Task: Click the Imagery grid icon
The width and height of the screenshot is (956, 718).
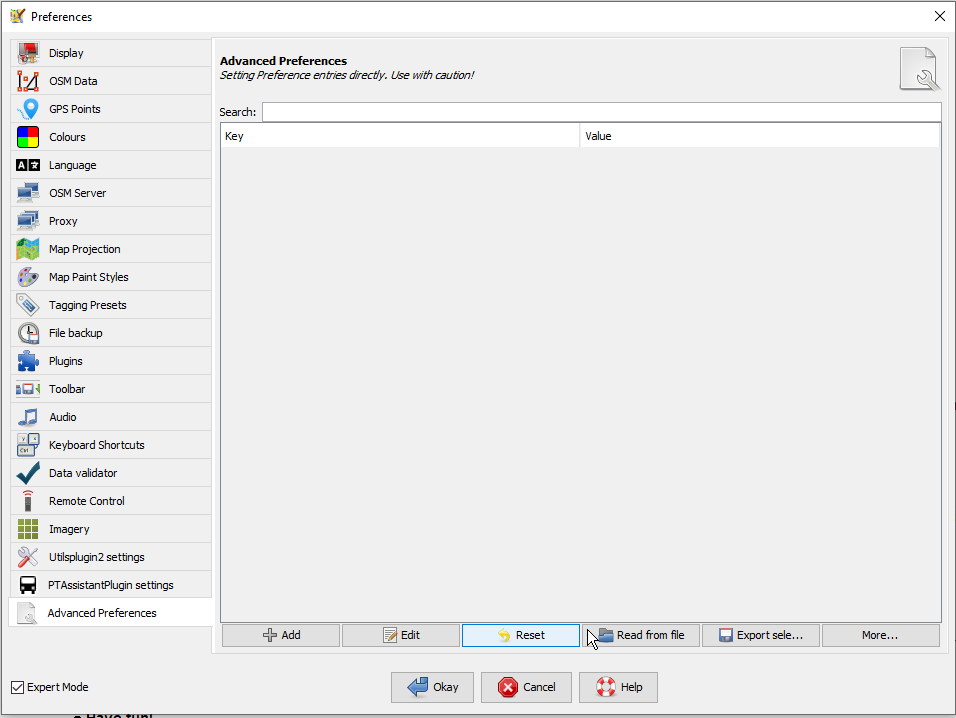Action: pos(28,529)
